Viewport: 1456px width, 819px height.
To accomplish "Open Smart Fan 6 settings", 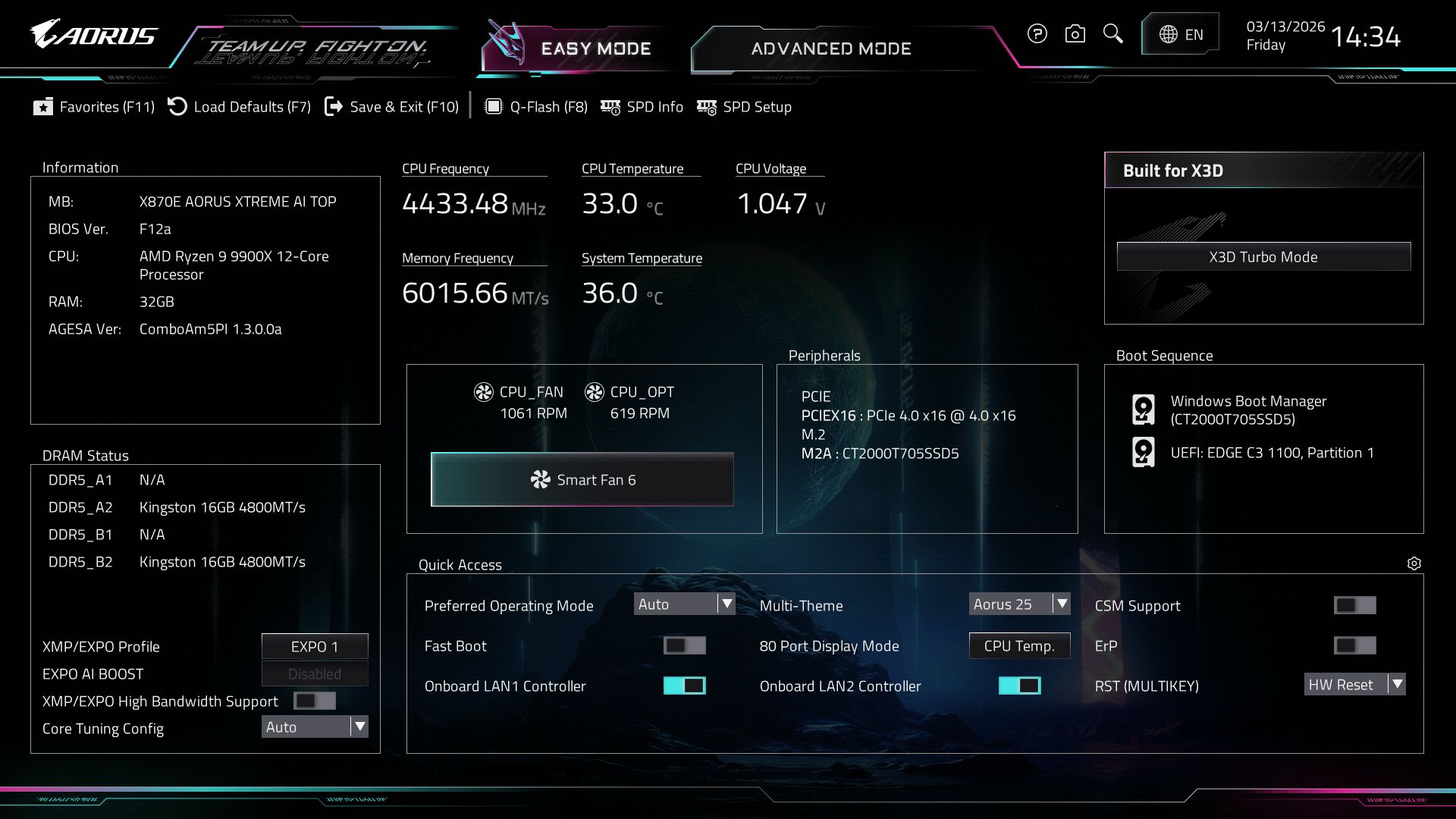I will click(582, 479).
